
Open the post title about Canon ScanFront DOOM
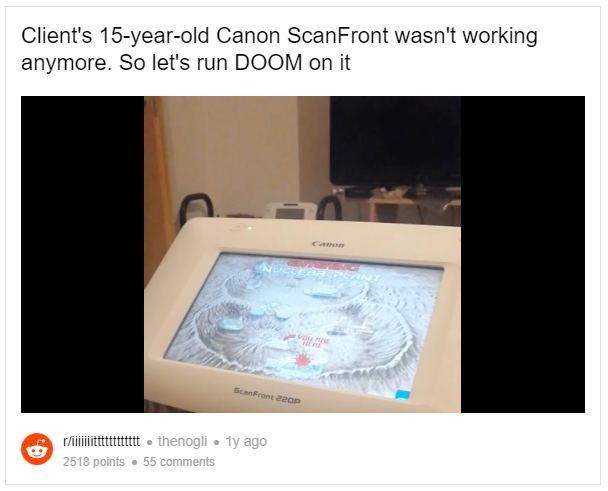click(279, 49)
